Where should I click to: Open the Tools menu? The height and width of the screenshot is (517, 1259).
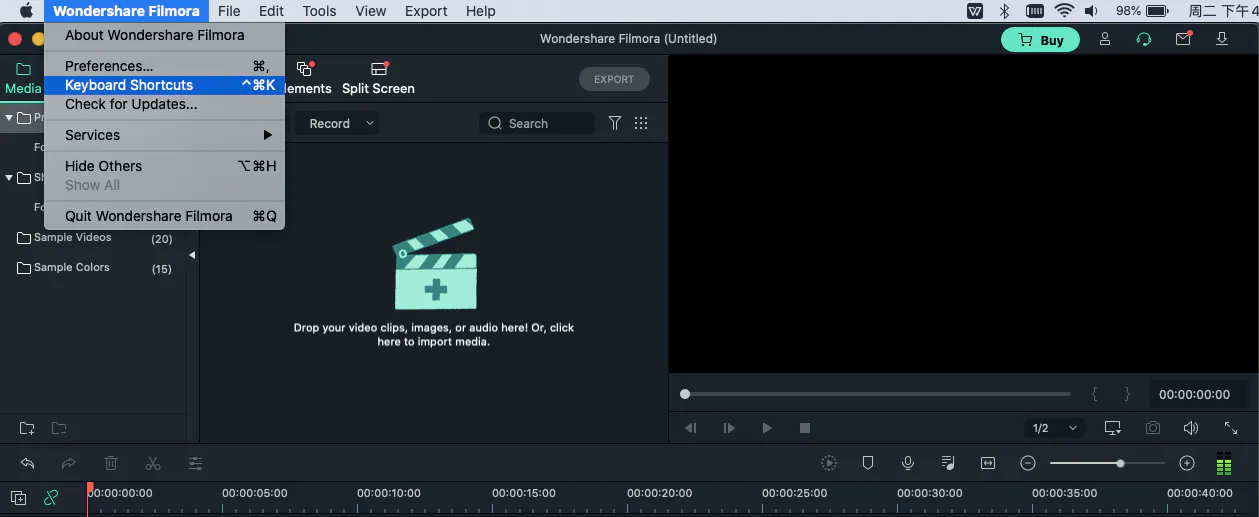319,11
